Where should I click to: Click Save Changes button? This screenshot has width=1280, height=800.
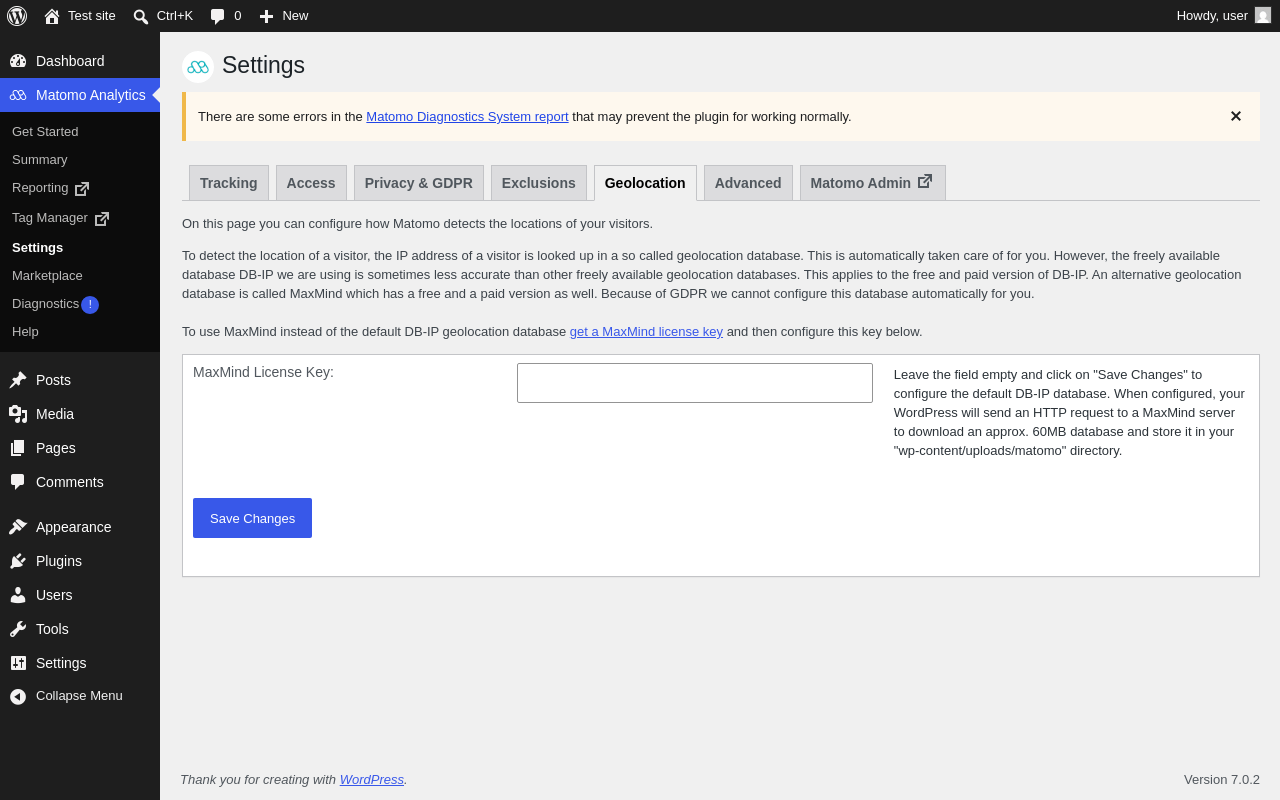click(252, 518)
